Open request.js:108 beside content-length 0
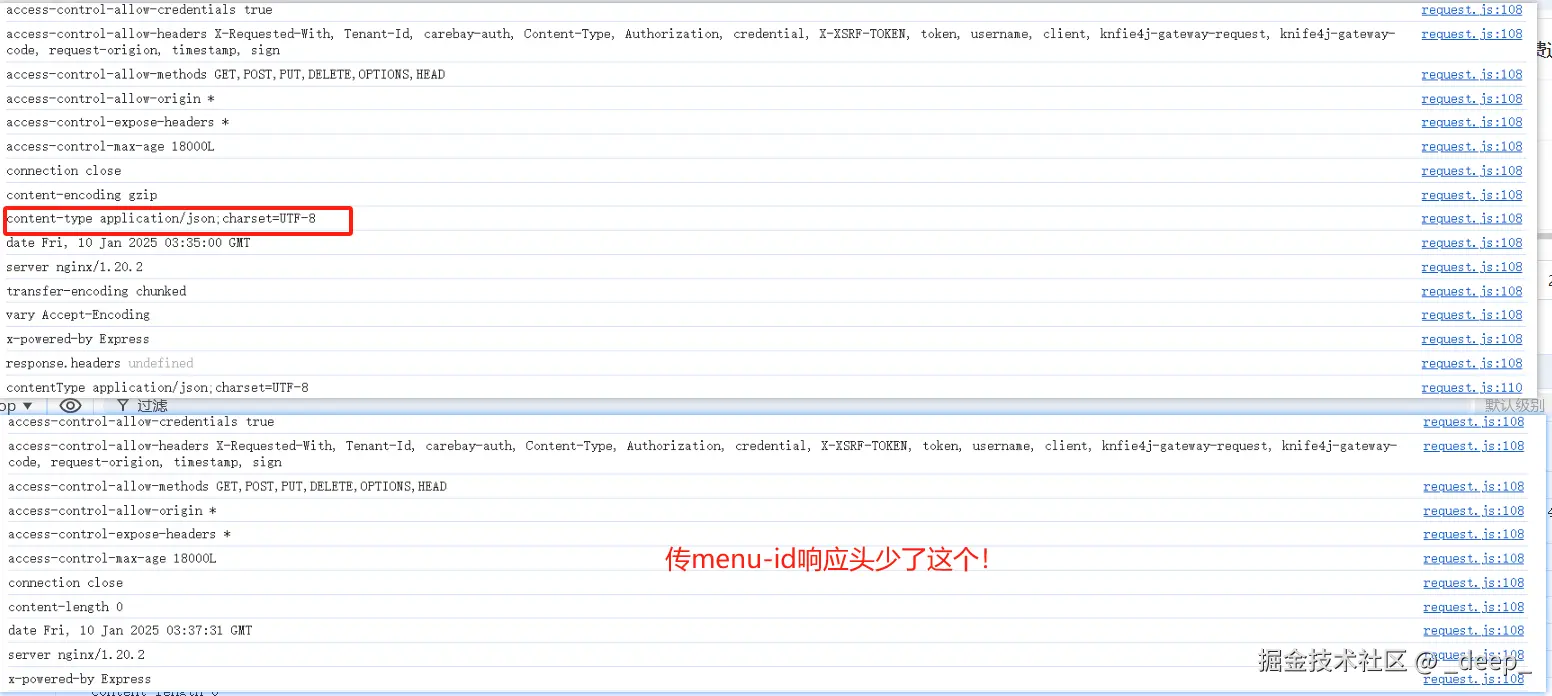The image size is (1552, 696). (x=1473, y=606)
